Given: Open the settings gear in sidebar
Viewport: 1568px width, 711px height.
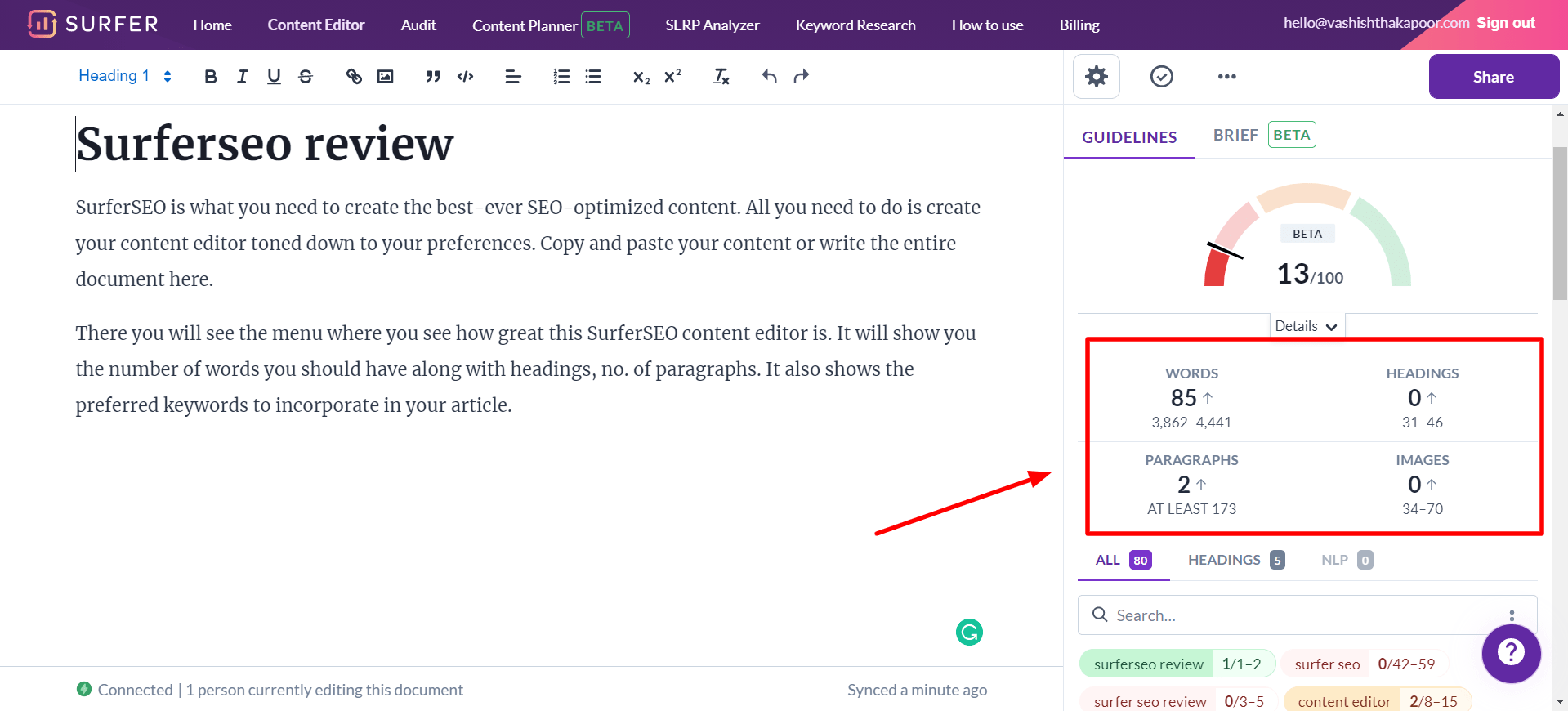Looking at the screenshot, I should [1096, 77].
